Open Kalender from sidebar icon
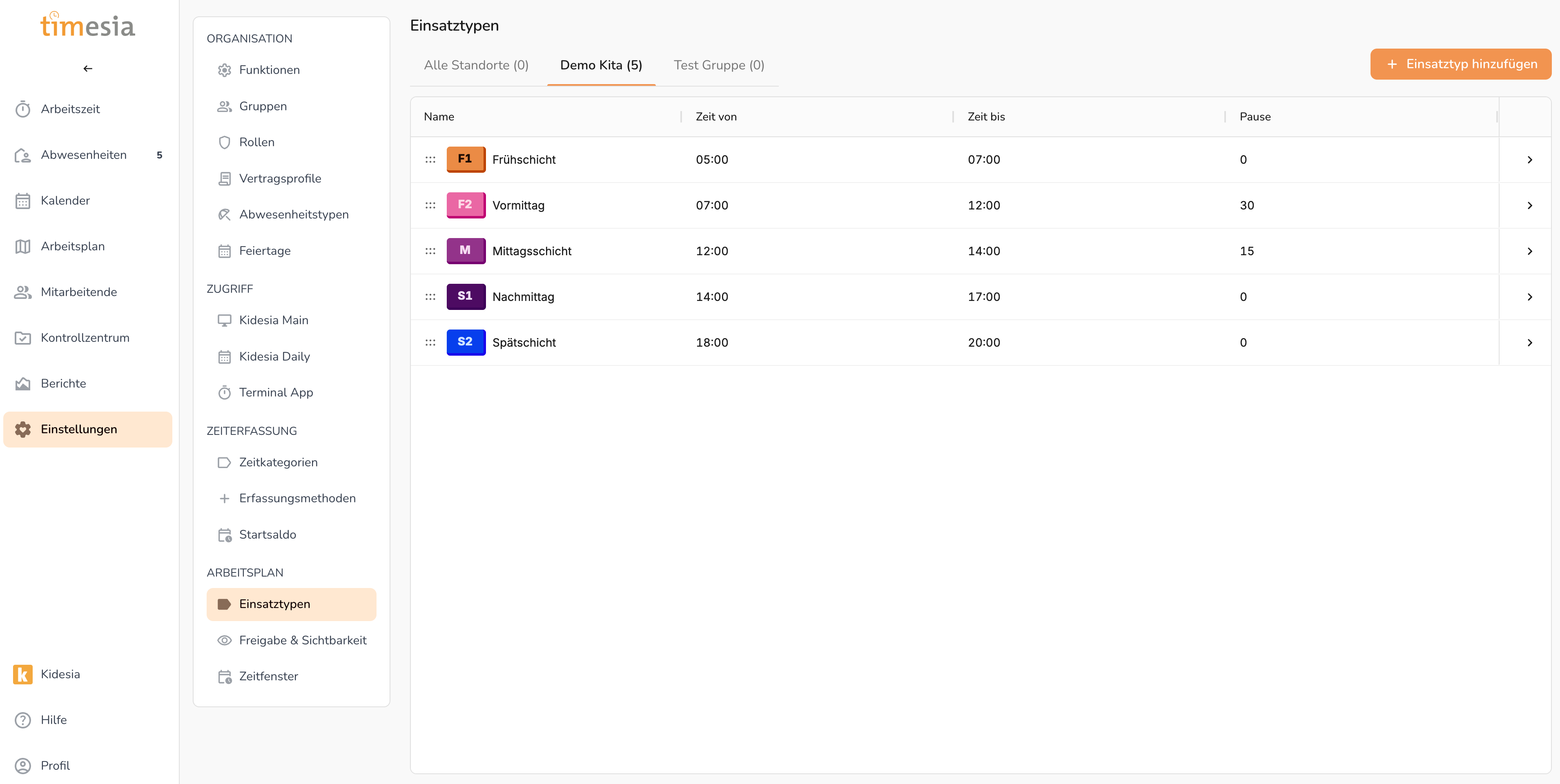 [22, 200]
